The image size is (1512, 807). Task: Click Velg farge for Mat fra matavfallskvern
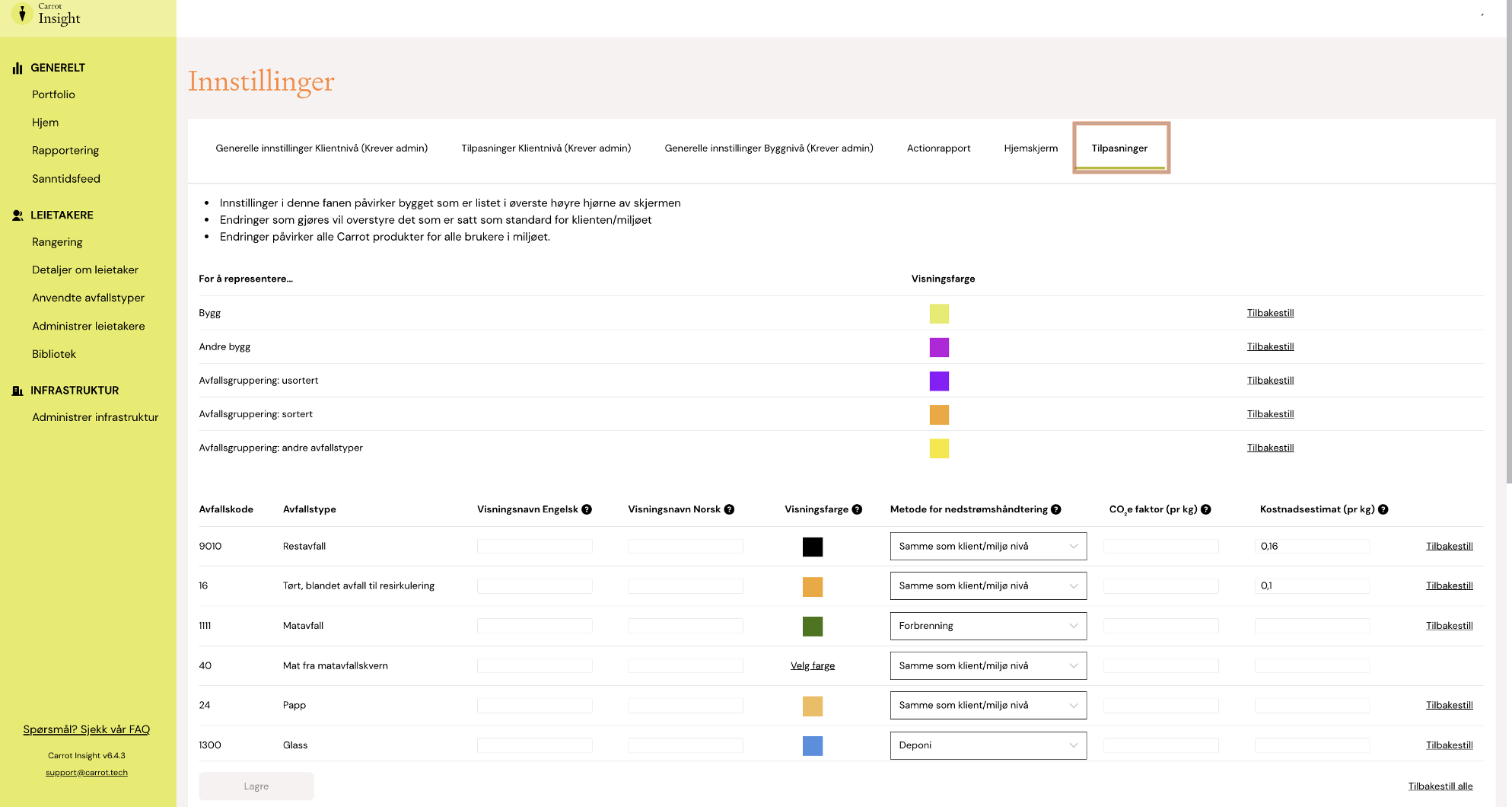pos(813,665)
